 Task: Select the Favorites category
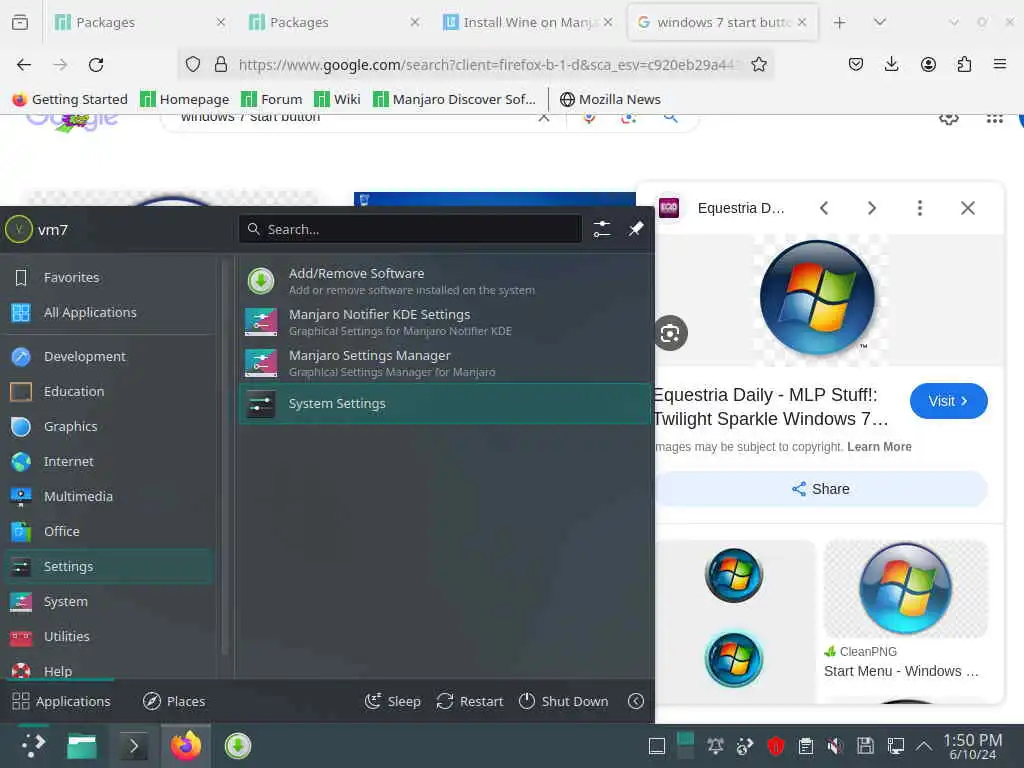pyautogui.click(x=108, y=278)
